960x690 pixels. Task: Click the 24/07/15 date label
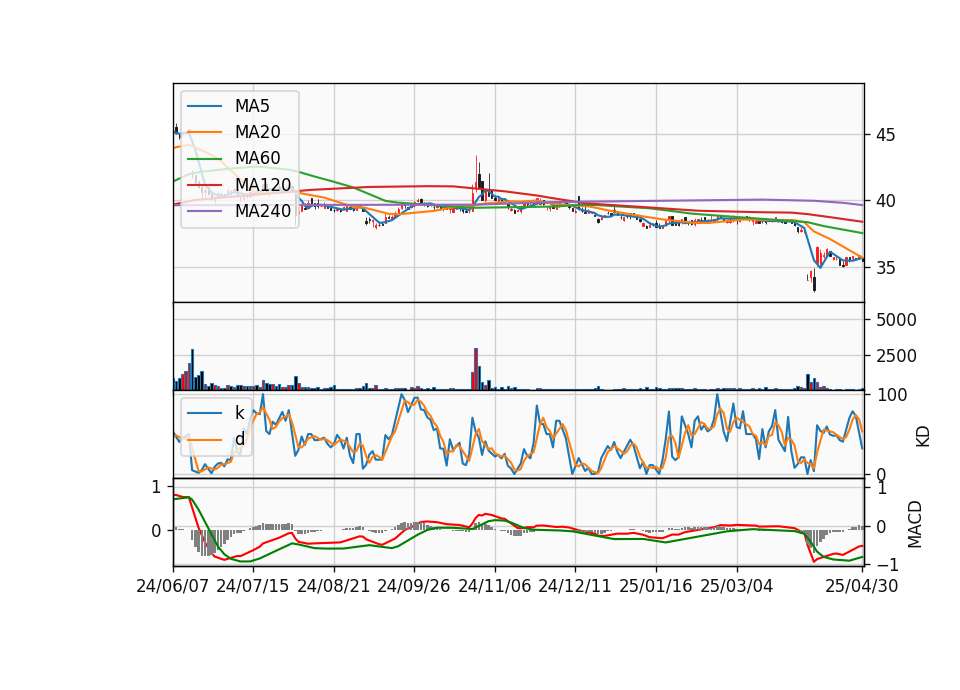pos(253,586)
